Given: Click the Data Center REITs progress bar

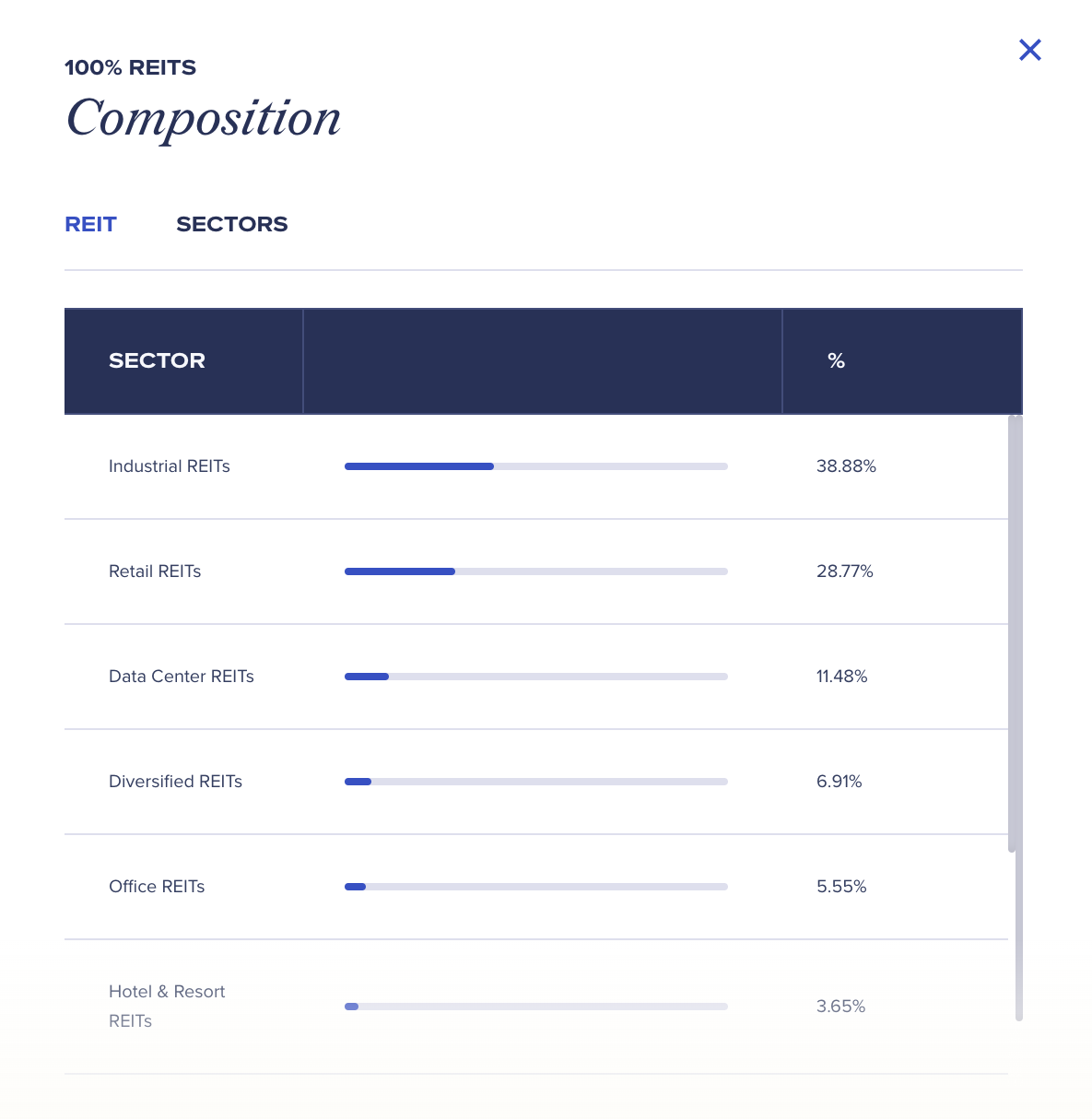Looking at the screenshot, I should (x=536, y=677).
